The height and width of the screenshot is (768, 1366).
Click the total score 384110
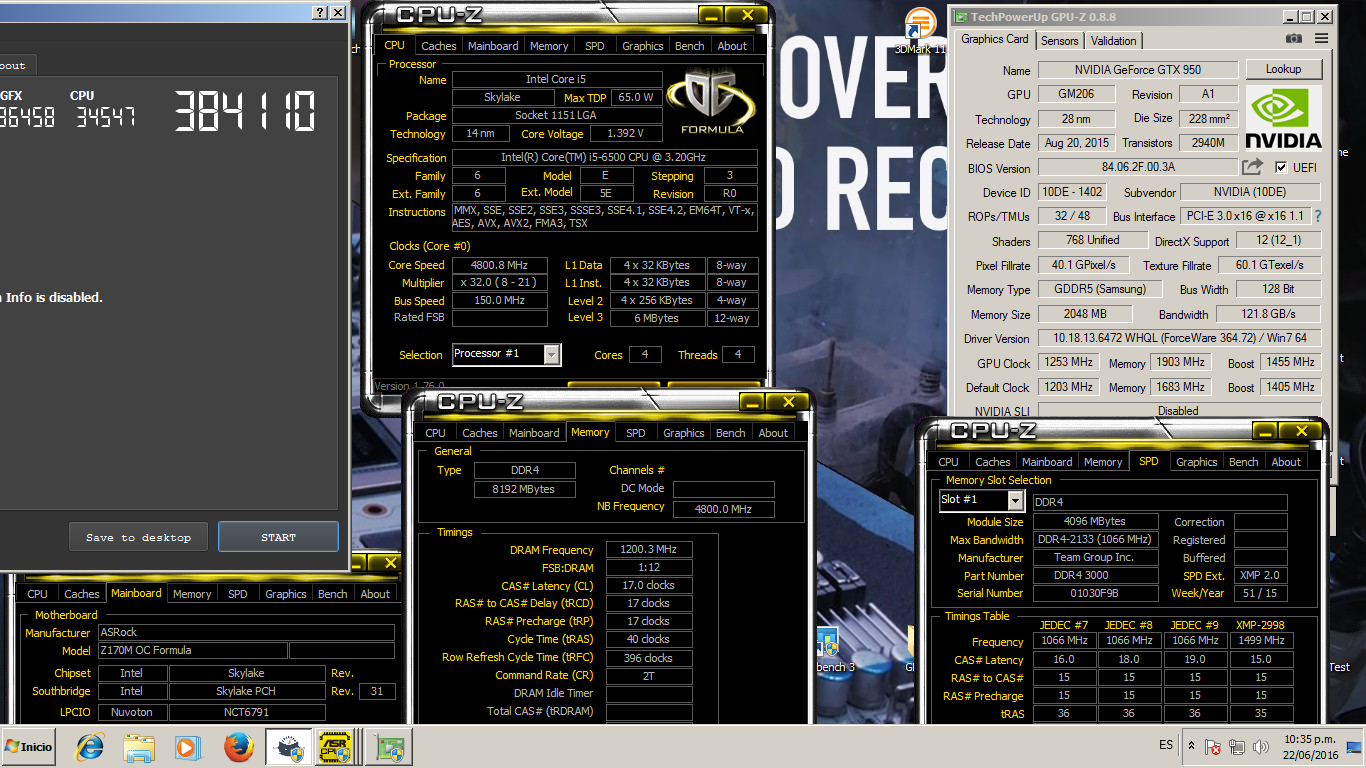click(x=245, y=111)
